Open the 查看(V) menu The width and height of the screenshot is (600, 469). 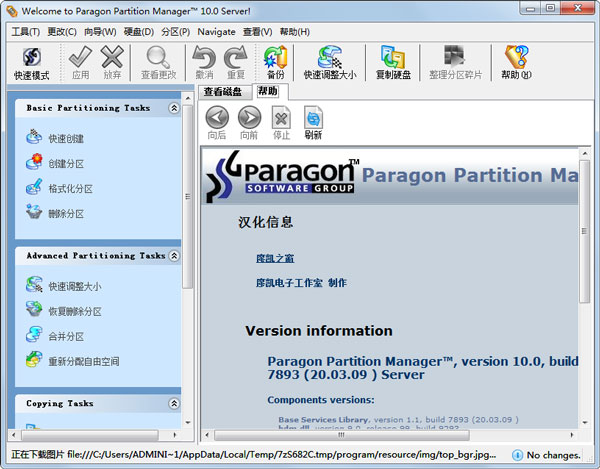(258, 32)
